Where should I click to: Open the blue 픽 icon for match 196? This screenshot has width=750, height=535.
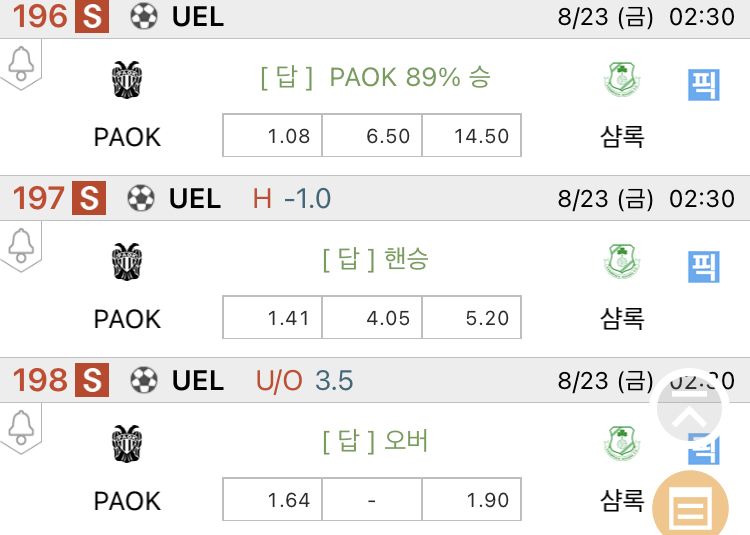coord(704,85)
